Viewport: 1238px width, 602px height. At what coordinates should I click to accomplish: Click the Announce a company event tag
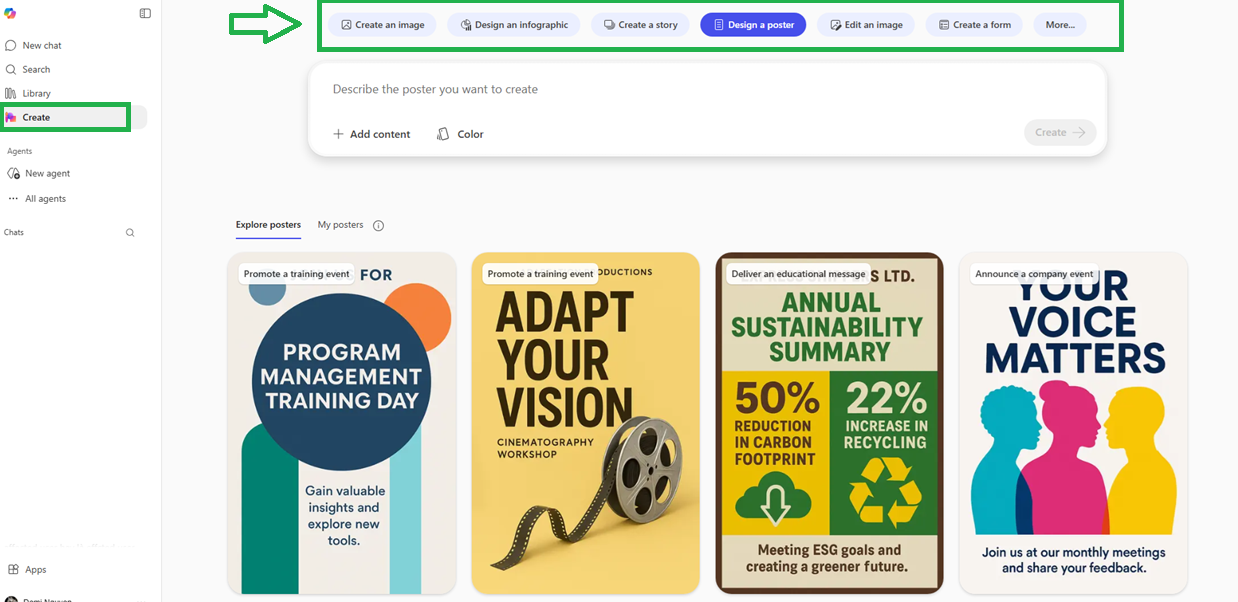click(1034, 274)
